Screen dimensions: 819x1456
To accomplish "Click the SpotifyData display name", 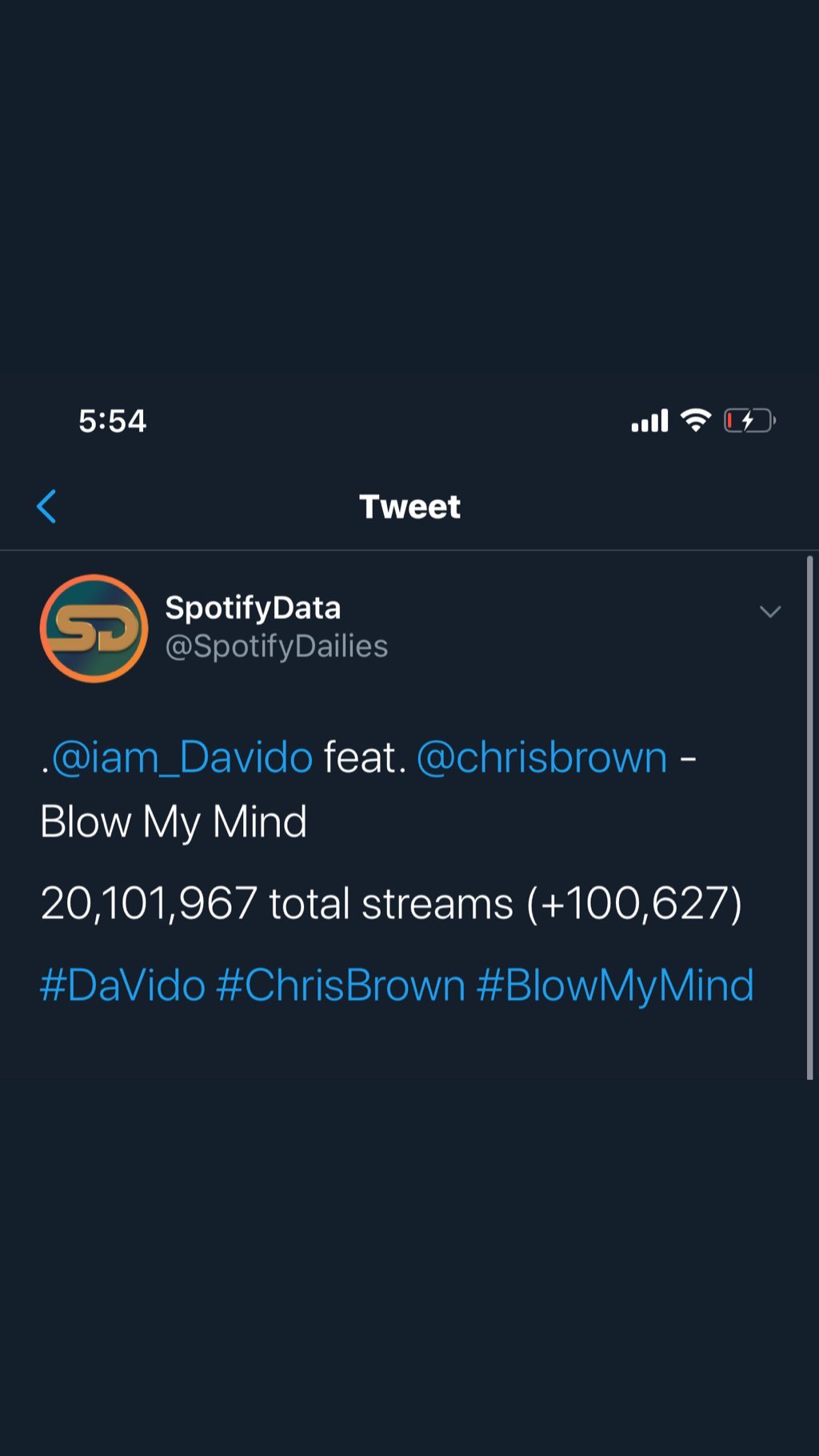I will click(253, 608).
